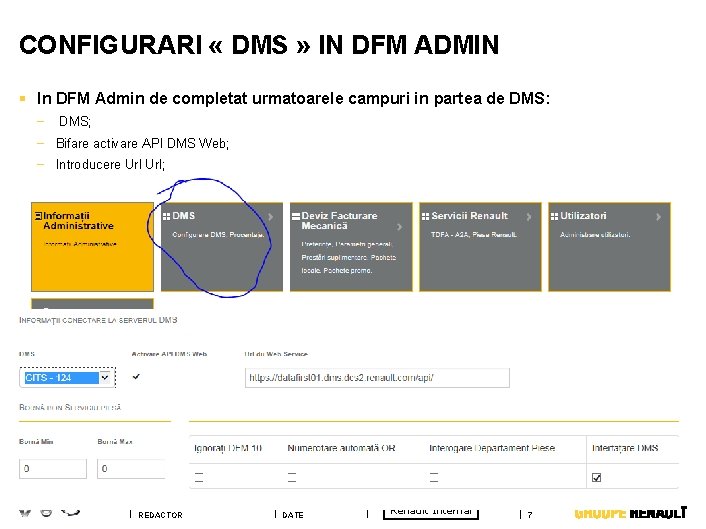706x529 pixels.
Task: Click the Informații conectare la serverul DMS heading
Action: coord(98,320)
